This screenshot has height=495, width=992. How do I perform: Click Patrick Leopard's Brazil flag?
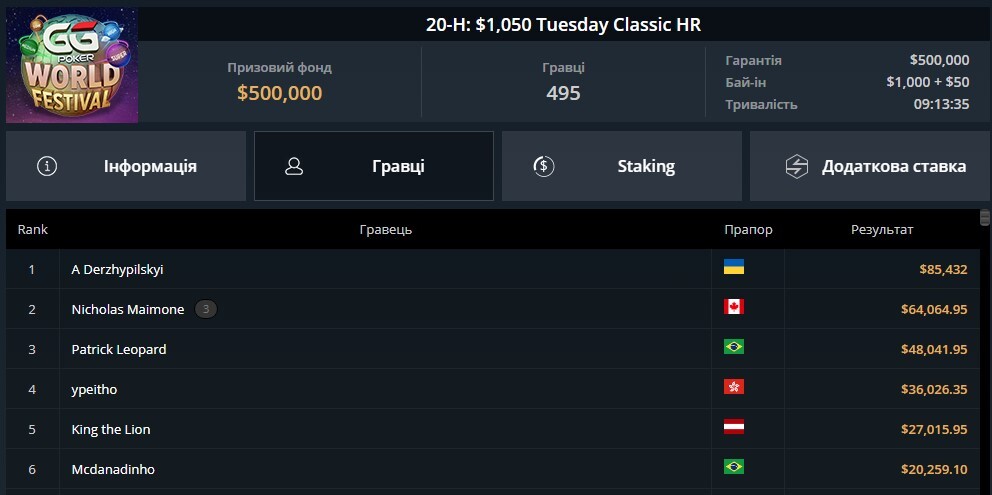(734, 347)
